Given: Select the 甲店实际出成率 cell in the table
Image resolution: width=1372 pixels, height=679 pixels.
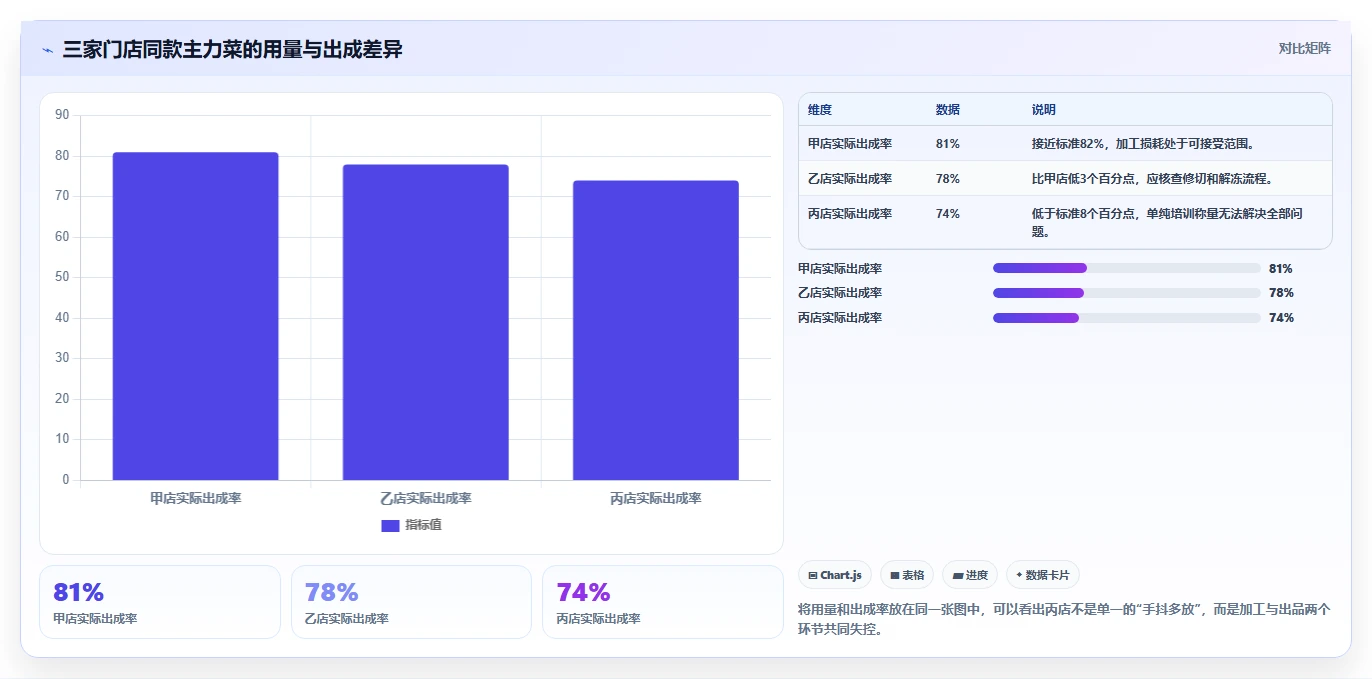Looking at the screenshot, I should 850,144.
